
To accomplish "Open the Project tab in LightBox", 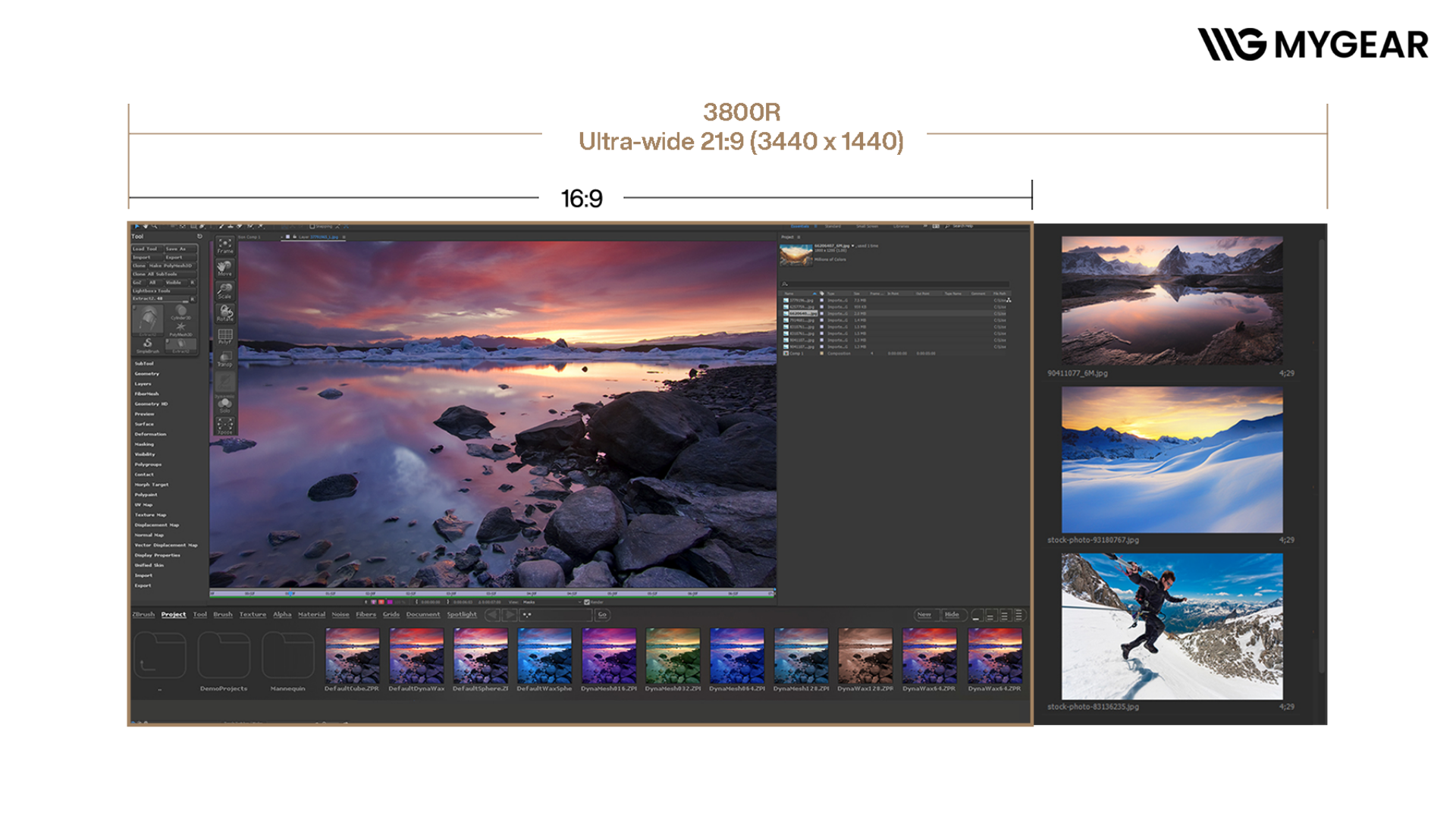I will 173,615.
